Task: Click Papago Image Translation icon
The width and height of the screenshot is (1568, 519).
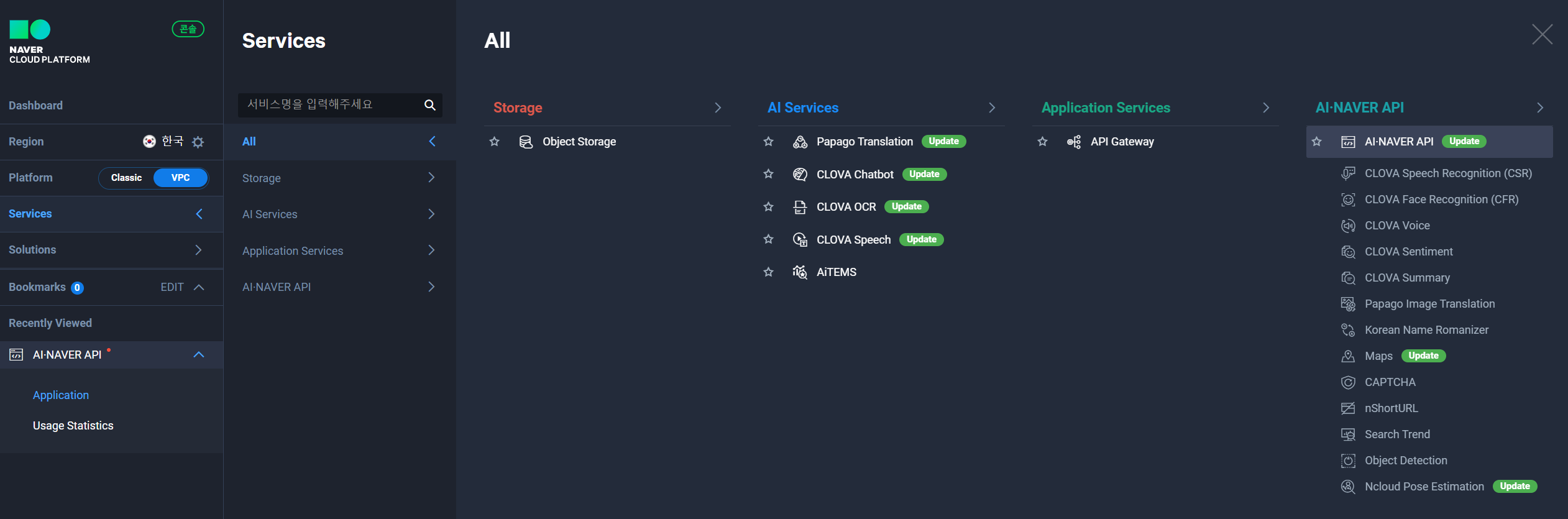Action: point(1348,304)
